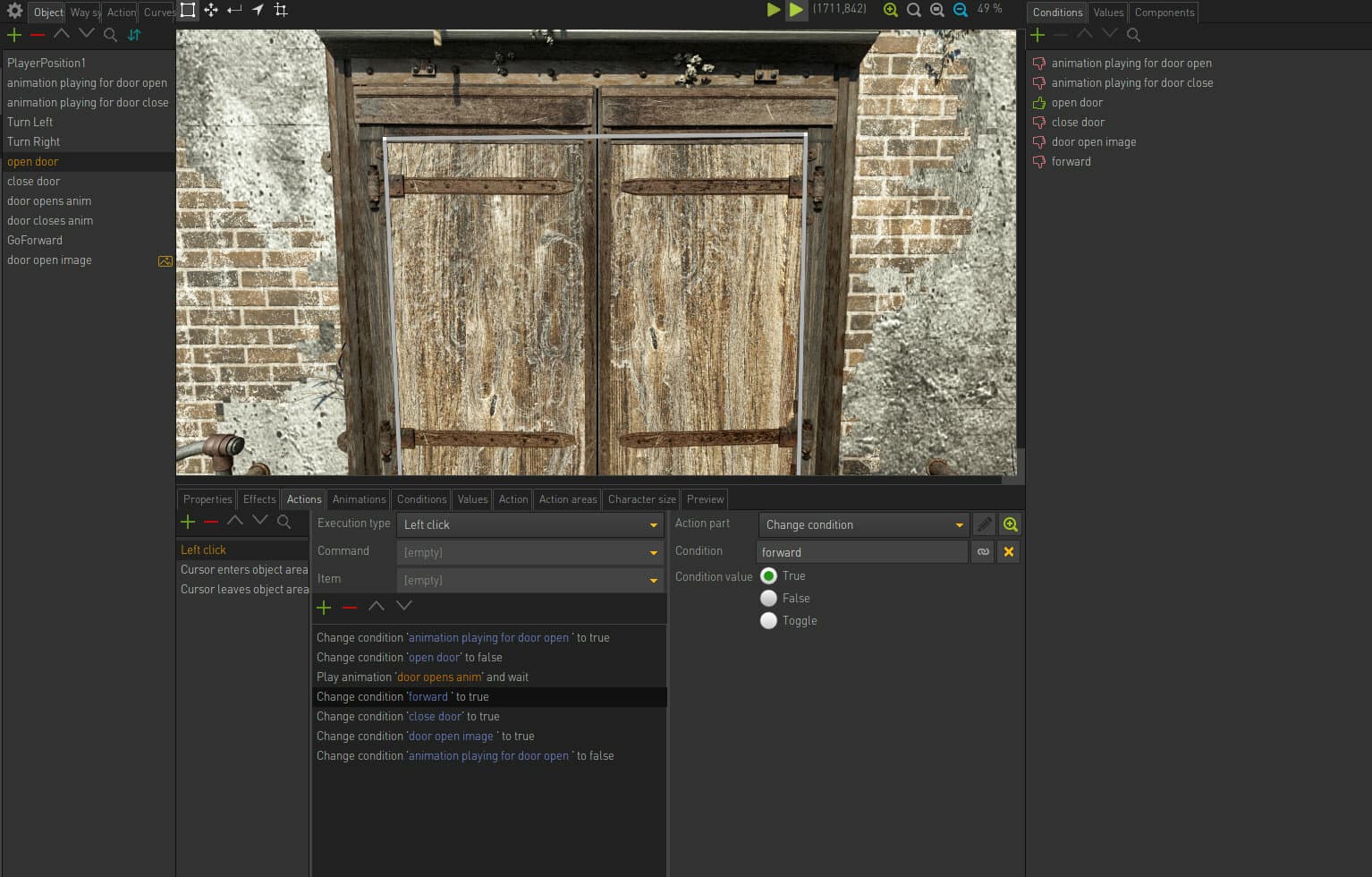This screenshot has height=877, width=1372.
Task: Click the green magnifier next to the Action part dropdown
Action: point(1010,524)
